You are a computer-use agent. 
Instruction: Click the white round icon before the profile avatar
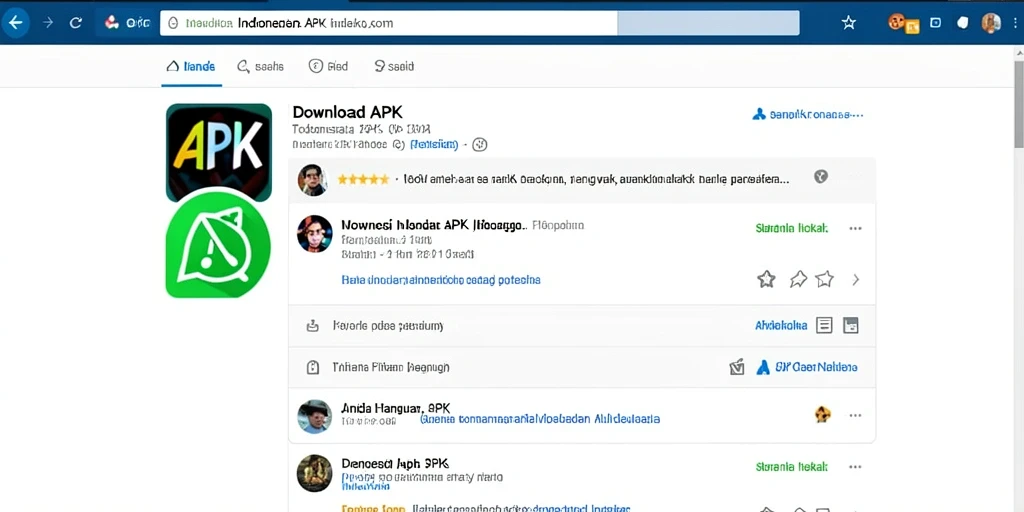[x=963, y=23]
